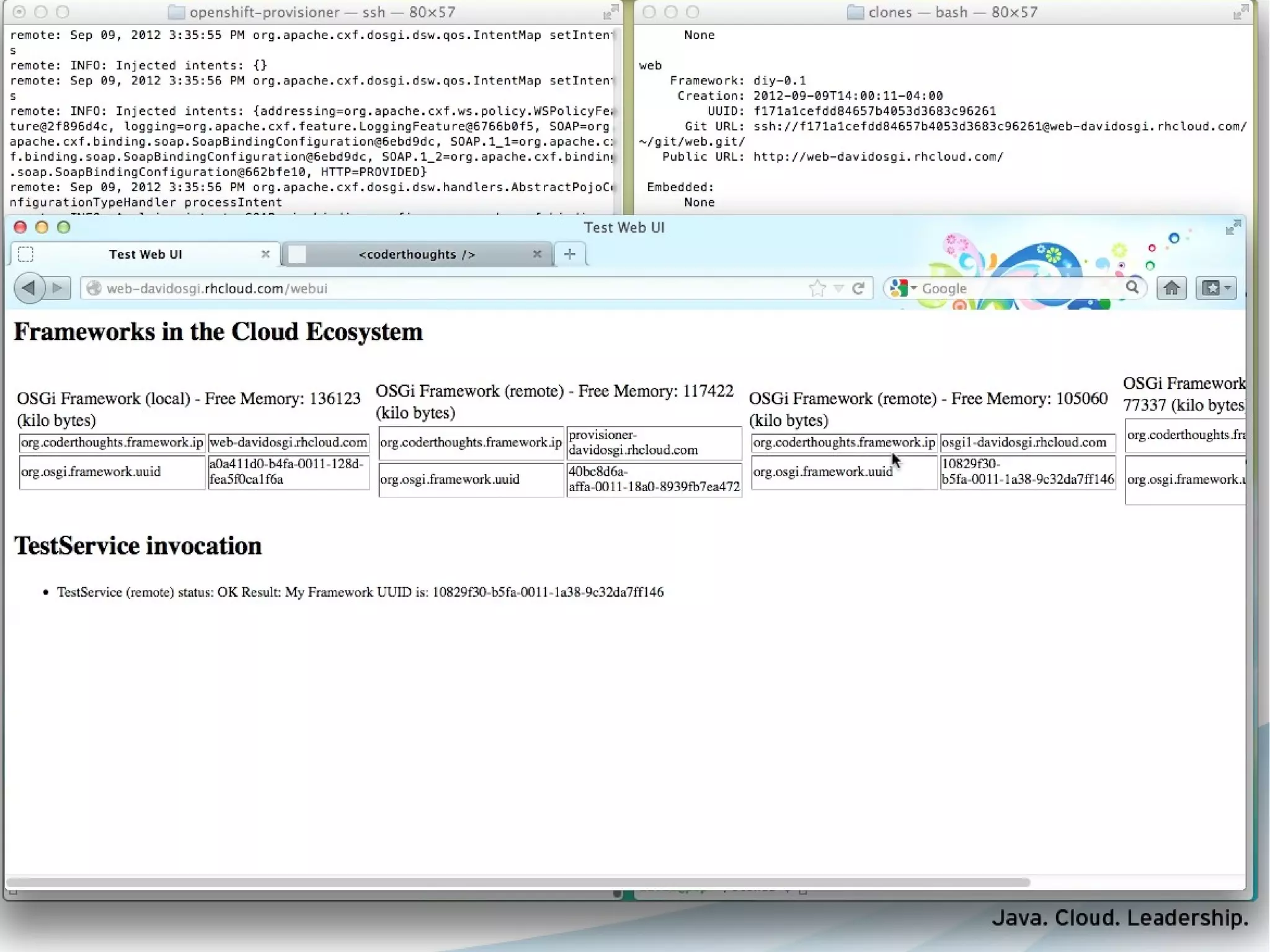1270x952 pixels.
Task: Click the search magnifier icon
Action: click(x=1132, y=287)
